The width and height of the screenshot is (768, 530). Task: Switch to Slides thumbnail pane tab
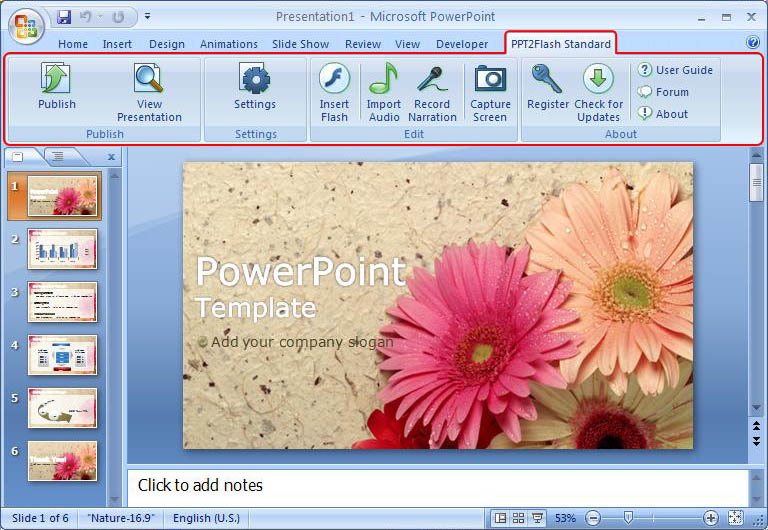[19, 156]
